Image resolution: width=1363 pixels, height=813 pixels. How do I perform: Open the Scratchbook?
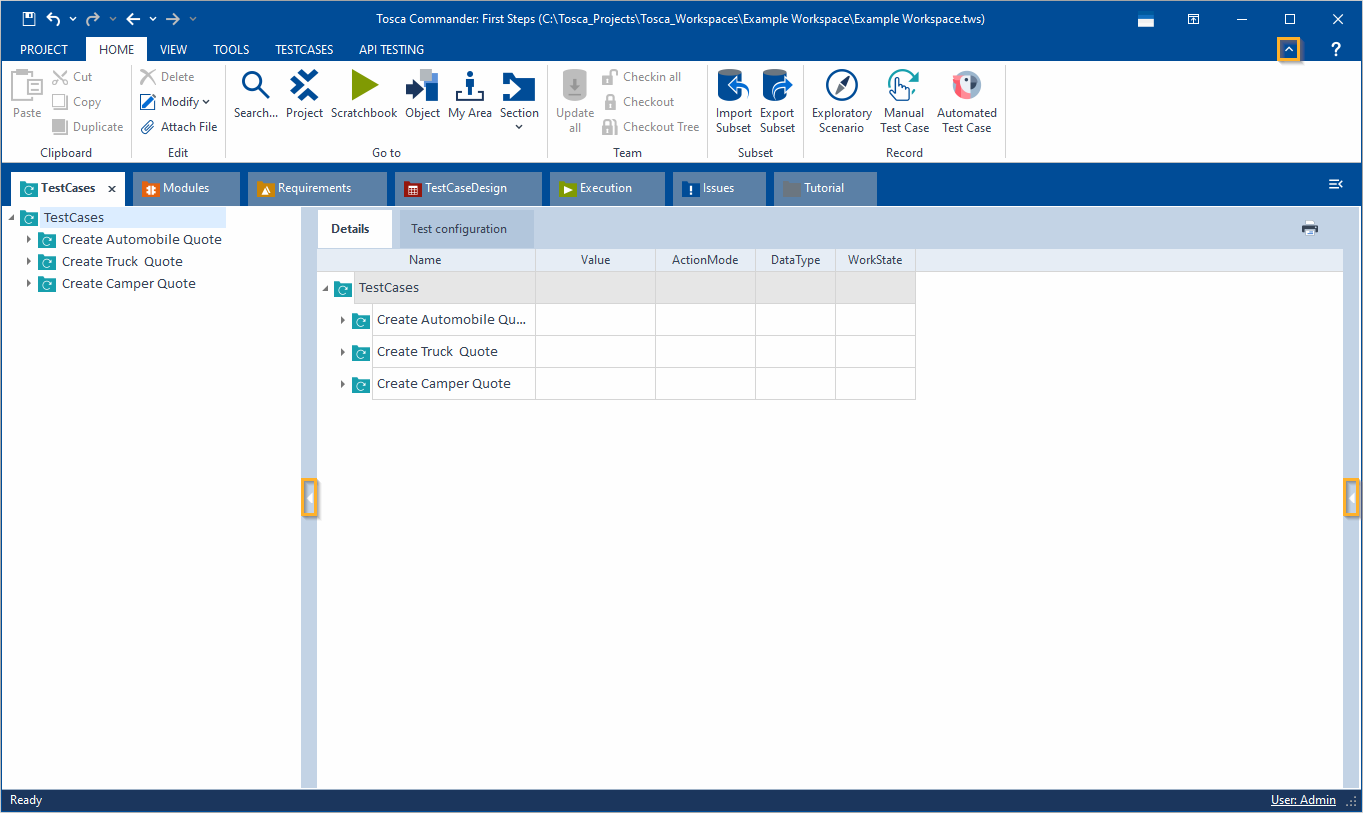coord(364,95)
